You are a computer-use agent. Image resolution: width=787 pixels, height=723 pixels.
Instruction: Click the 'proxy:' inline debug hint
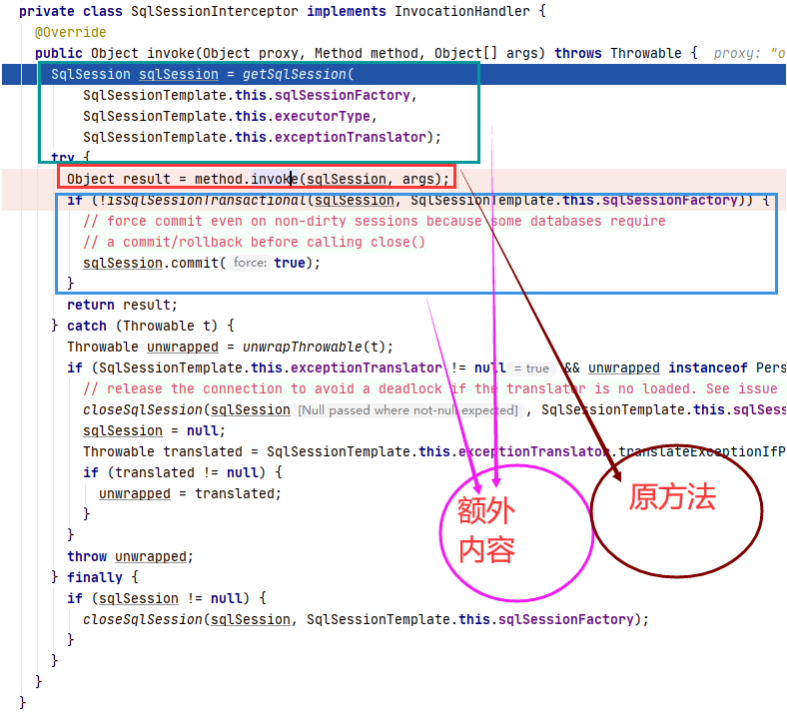pos(737,54)
